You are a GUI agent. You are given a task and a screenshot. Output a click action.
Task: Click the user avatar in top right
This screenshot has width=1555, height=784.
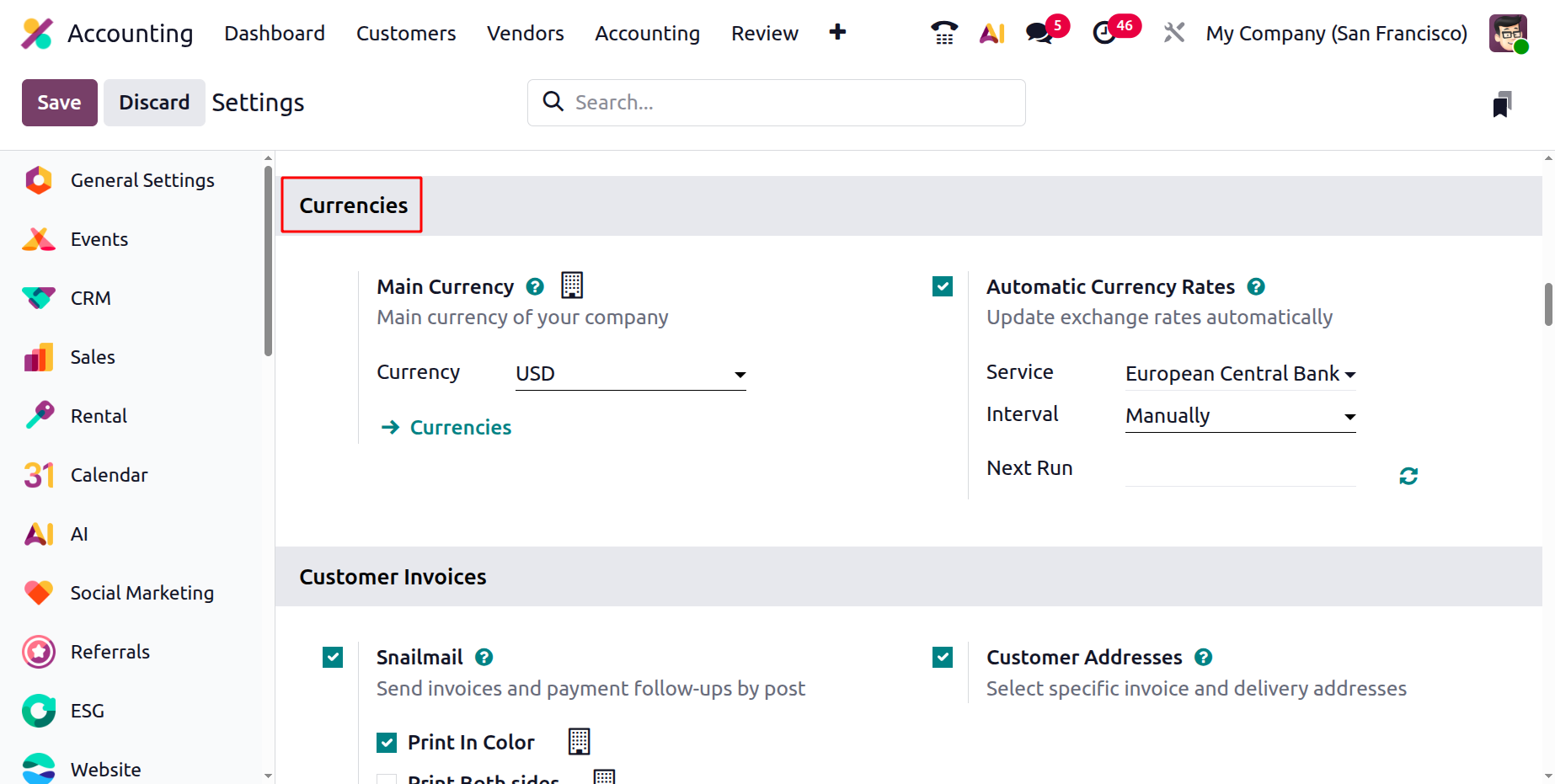pos(1507,33)
